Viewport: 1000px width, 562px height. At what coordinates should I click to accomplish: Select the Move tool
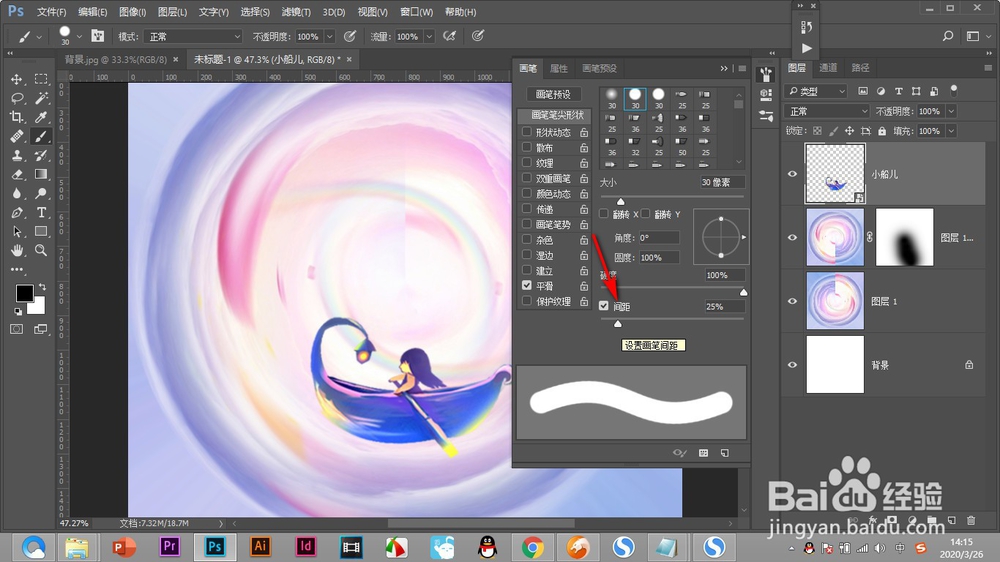point(17,79)
